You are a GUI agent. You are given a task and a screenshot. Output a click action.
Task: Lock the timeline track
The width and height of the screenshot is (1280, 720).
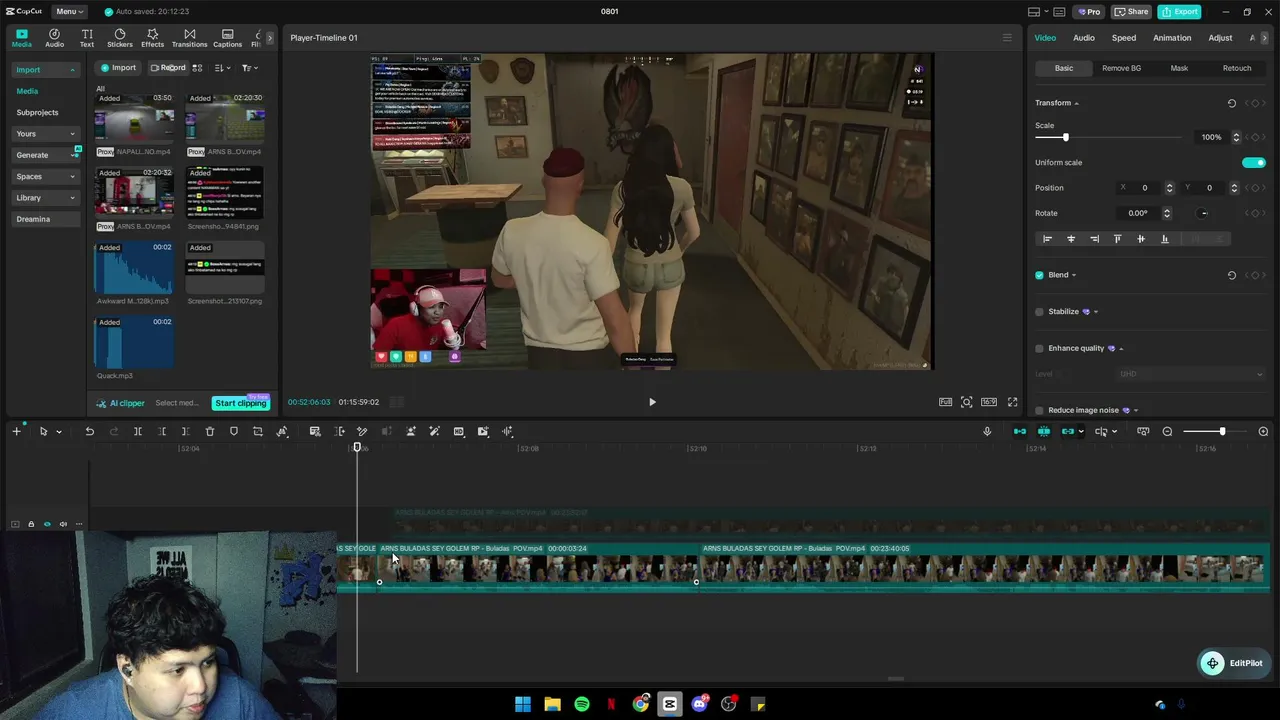click(31, 524)
